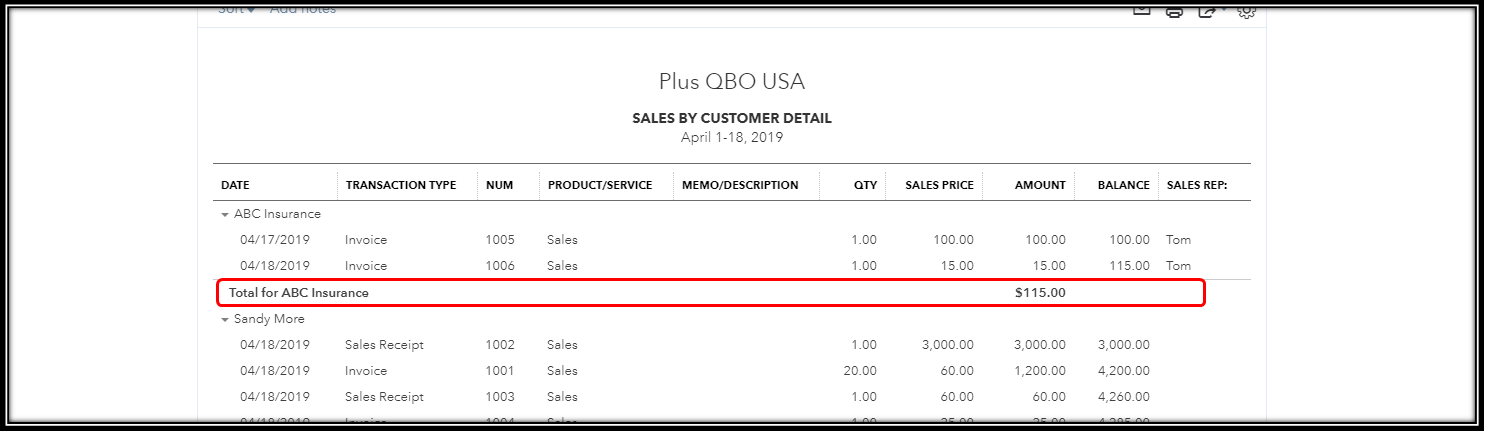This screenshot has width=1485, height=432.
Task: Collapse the ABC Insurance group
Action: [x=225, y=214]
